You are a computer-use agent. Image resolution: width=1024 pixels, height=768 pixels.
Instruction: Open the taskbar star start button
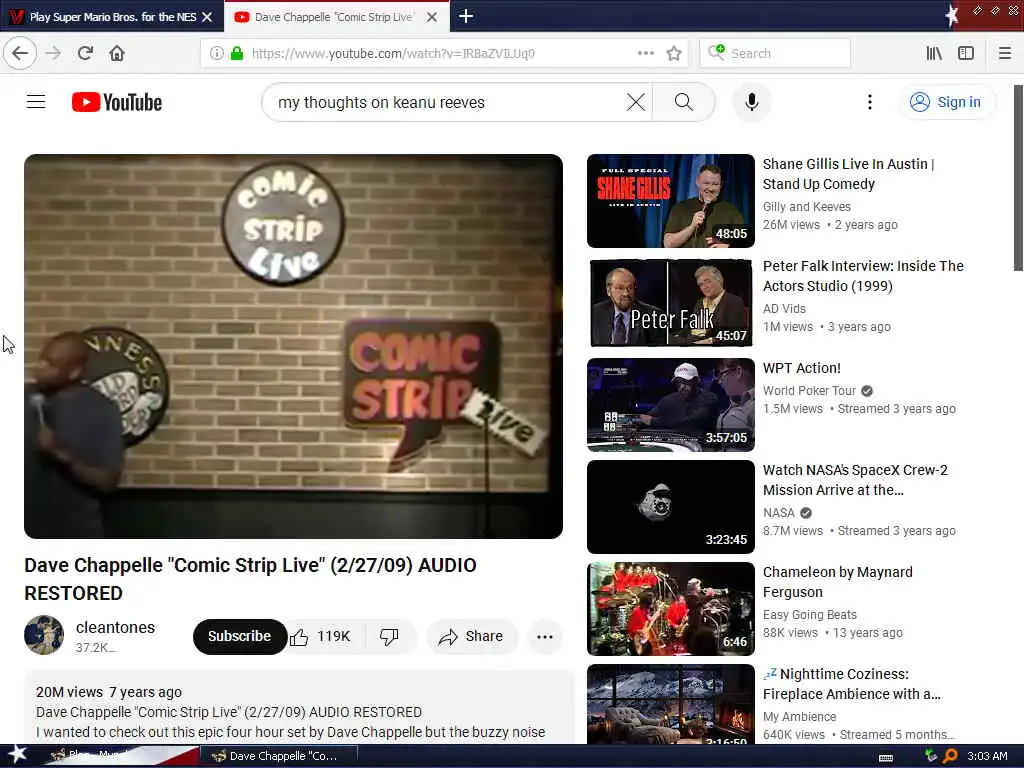(17, 755)
